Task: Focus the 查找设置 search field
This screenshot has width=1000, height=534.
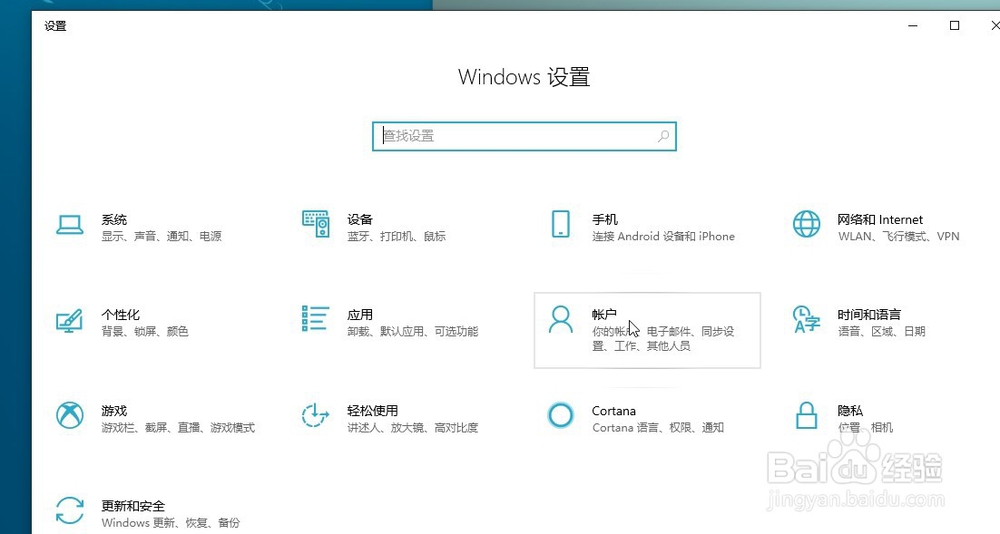Action: [x=524, y=136]
